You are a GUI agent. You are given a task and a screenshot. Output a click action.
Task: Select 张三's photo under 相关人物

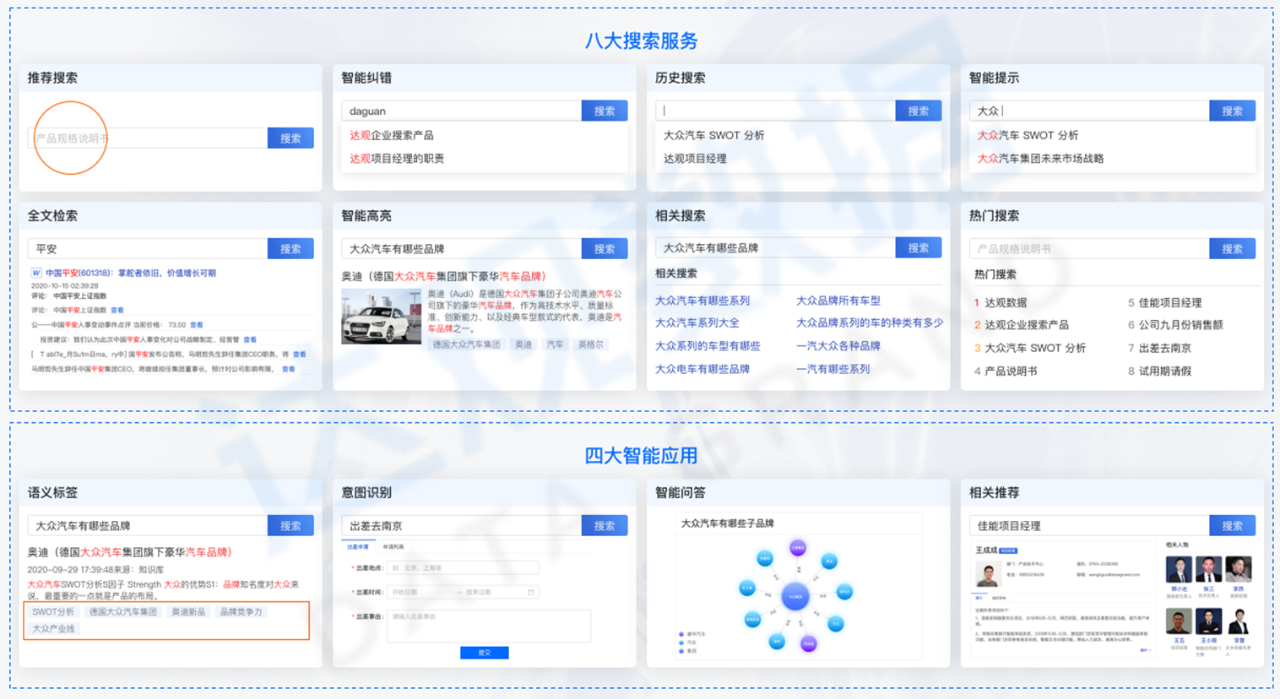coord(1209,569)
